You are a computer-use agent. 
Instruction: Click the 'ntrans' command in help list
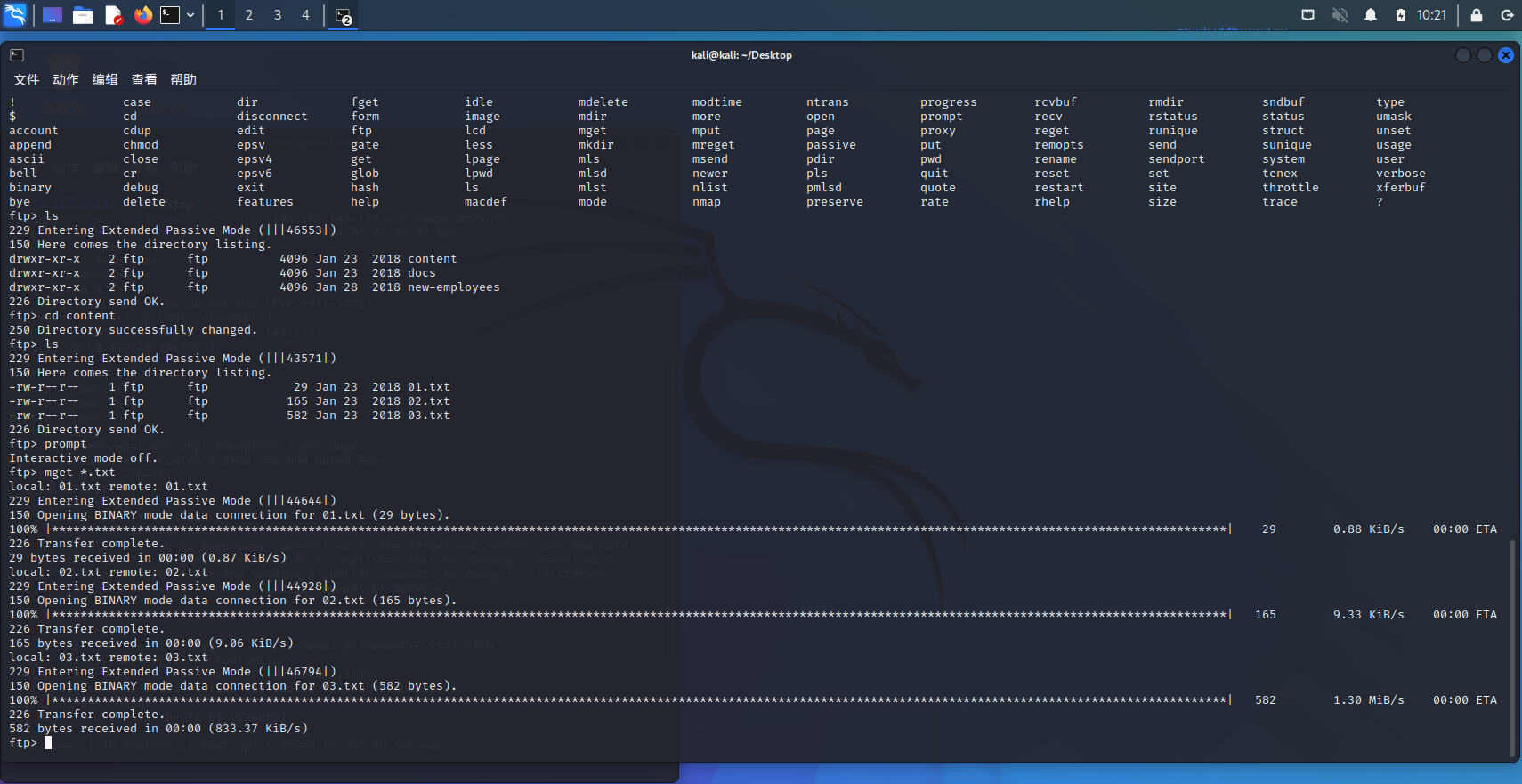[x=828, y=102]
